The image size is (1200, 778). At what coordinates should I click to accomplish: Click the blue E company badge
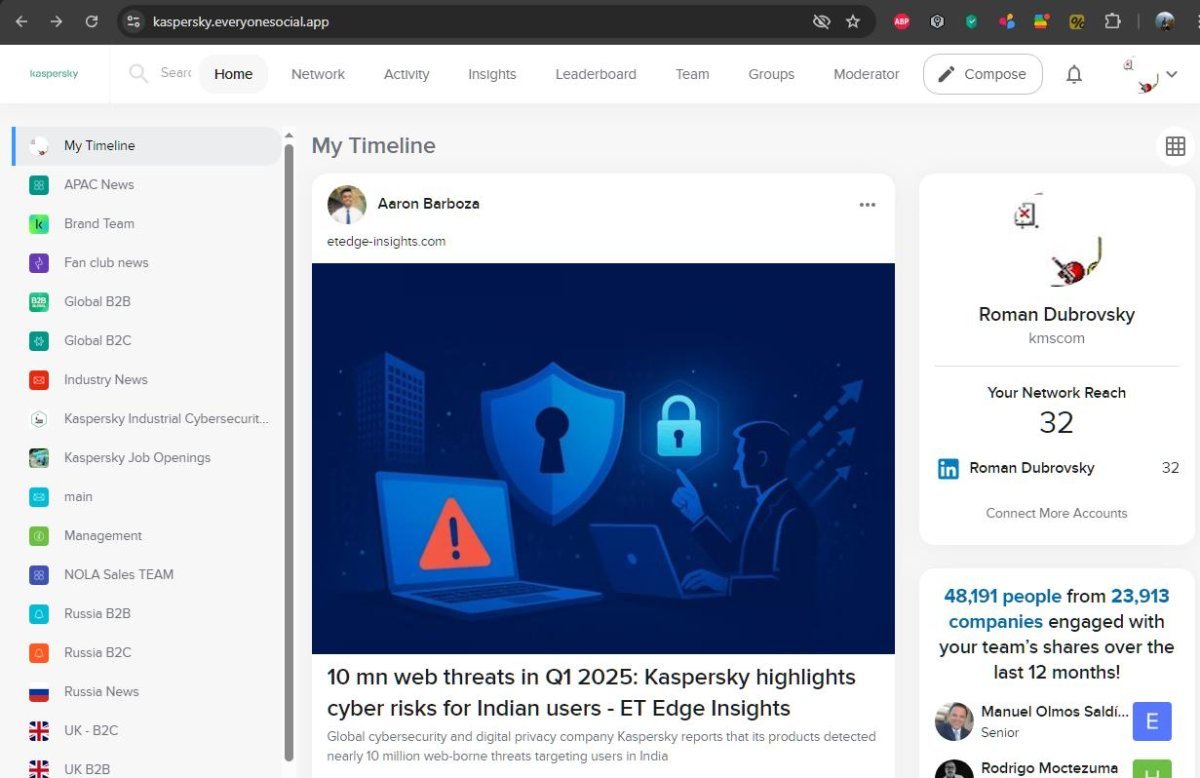[1152, 721]
